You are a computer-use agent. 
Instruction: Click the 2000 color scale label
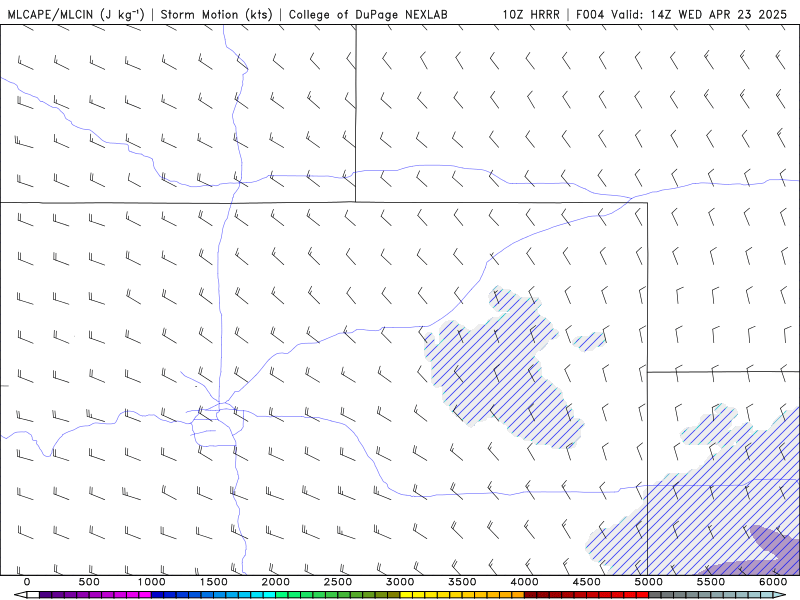click(x=276, y=582)
